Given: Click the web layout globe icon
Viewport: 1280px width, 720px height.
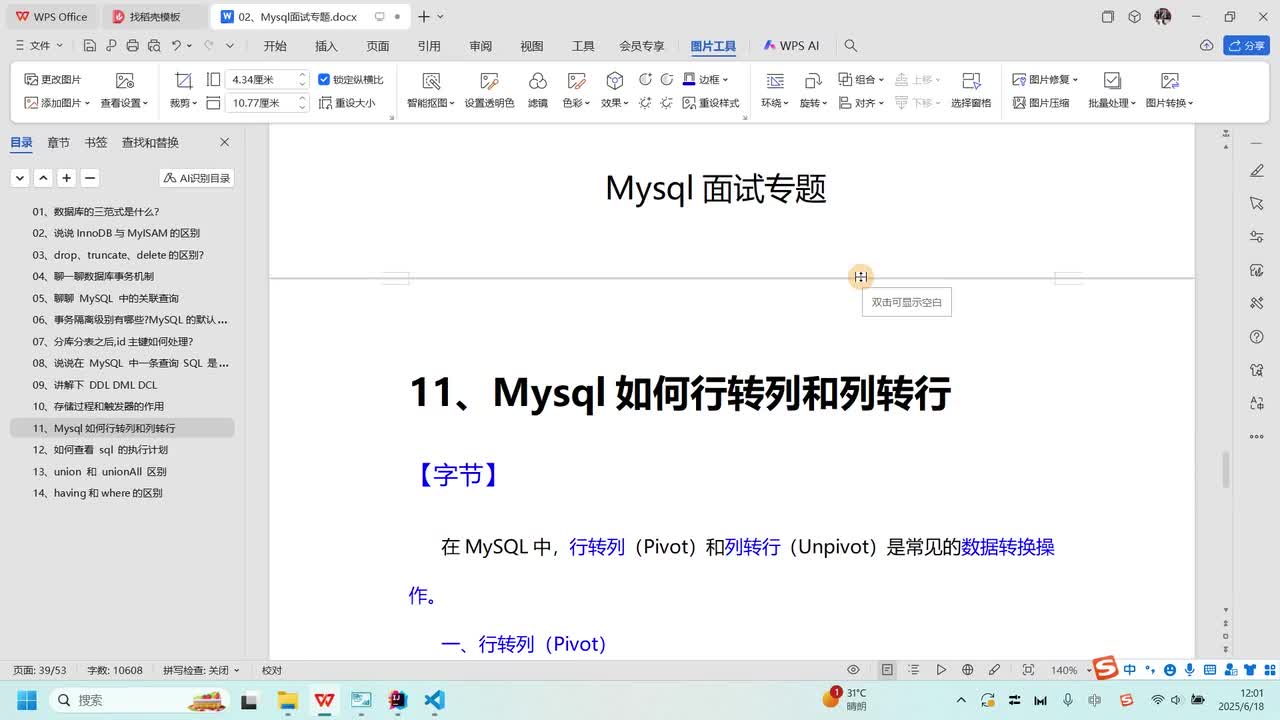Looking at the screenshot, I should 967,670.
